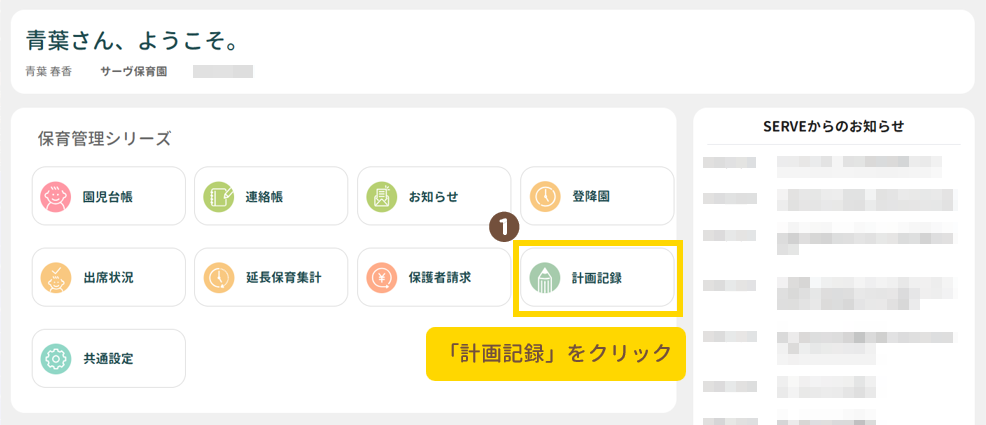Click the 青葉 春香 user name
This screenshot has height=425, width=986.
48,72
